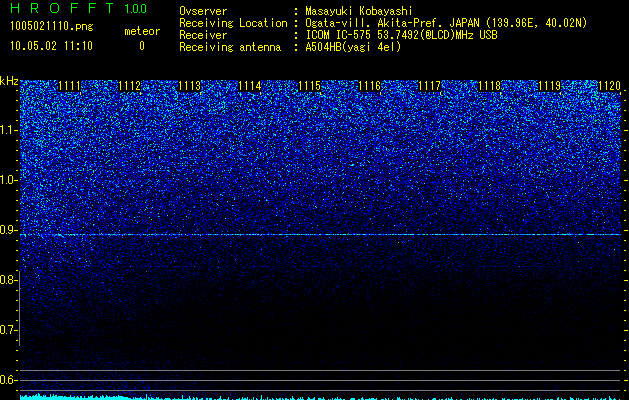
Task: Click the 1116 time marker
Action: pyautogui.click(x=369, y=86)
